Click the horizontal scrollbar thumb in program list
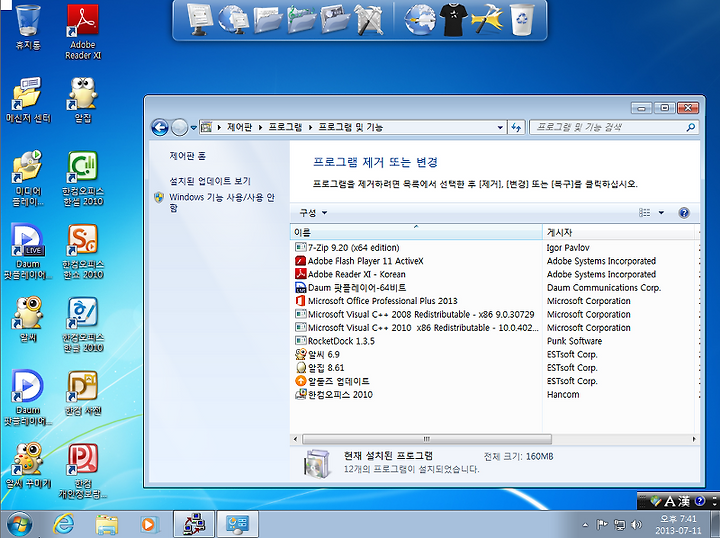This screenshot has height=538, width=720. coord(427,439)
